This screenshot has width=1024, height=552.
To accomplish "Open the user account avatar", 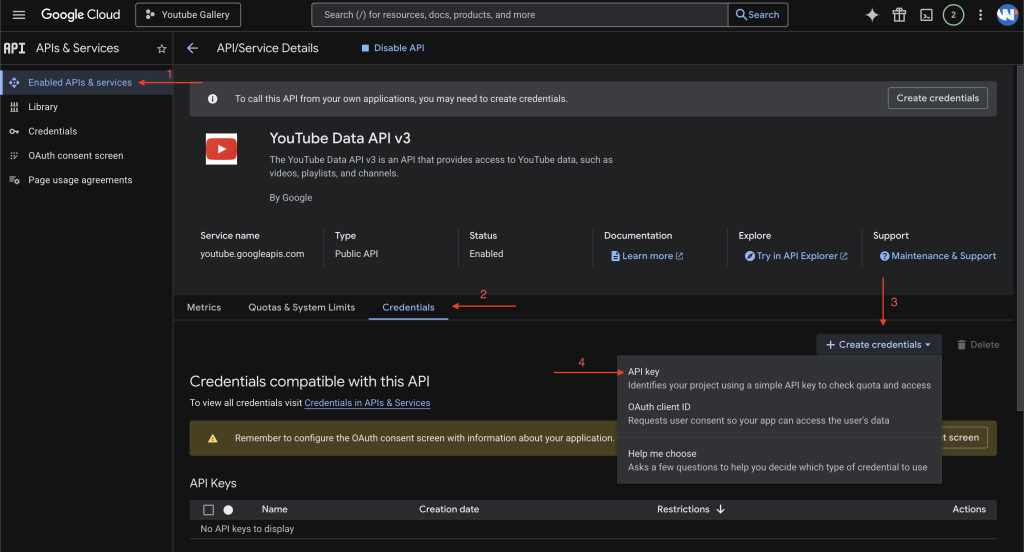I will pyautogui.click(x=1006, y=15).
